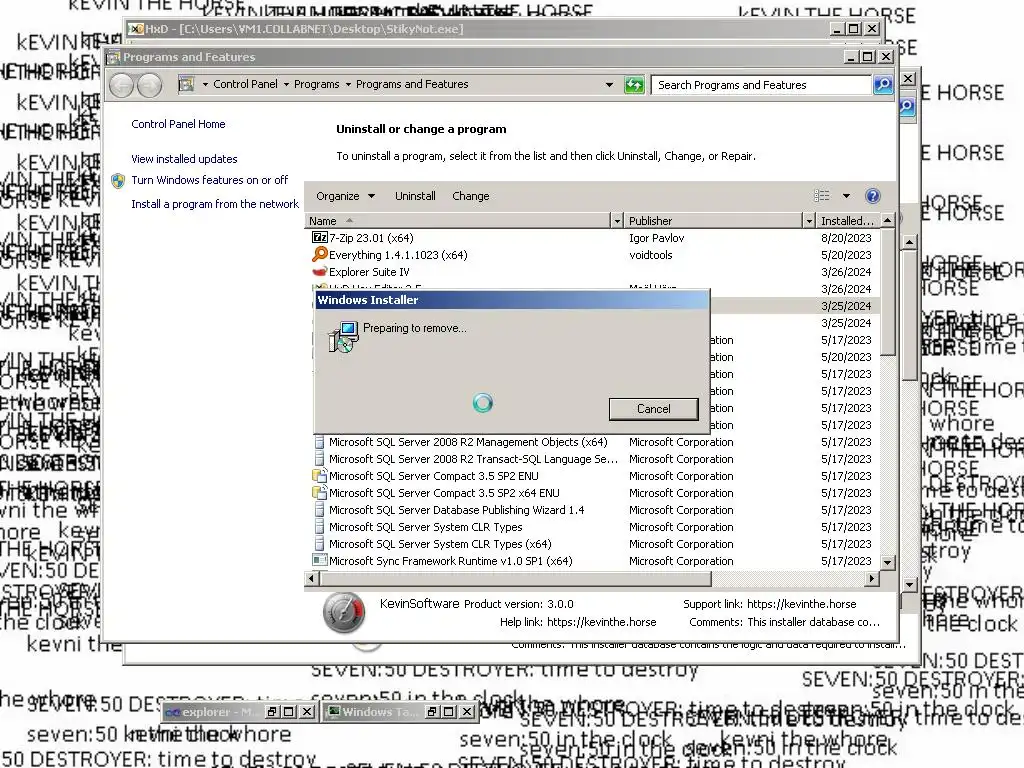Click the list vertical scrollbar down arrow
The image size is (1024, 768).
(887, 562)
